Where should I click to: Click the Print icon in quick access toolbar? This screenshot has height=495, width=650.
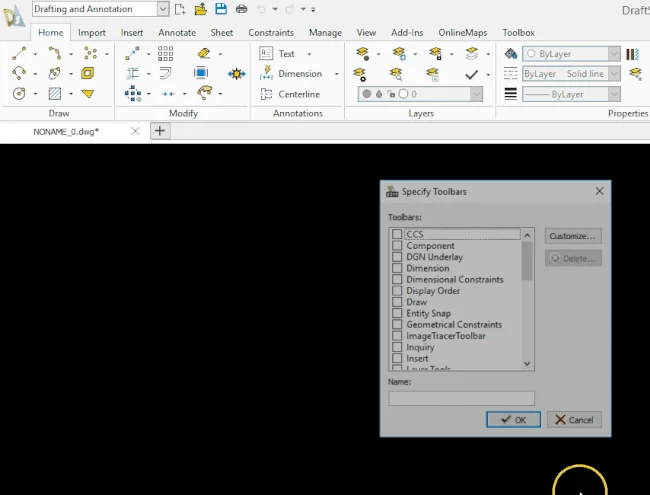[241, 9]
